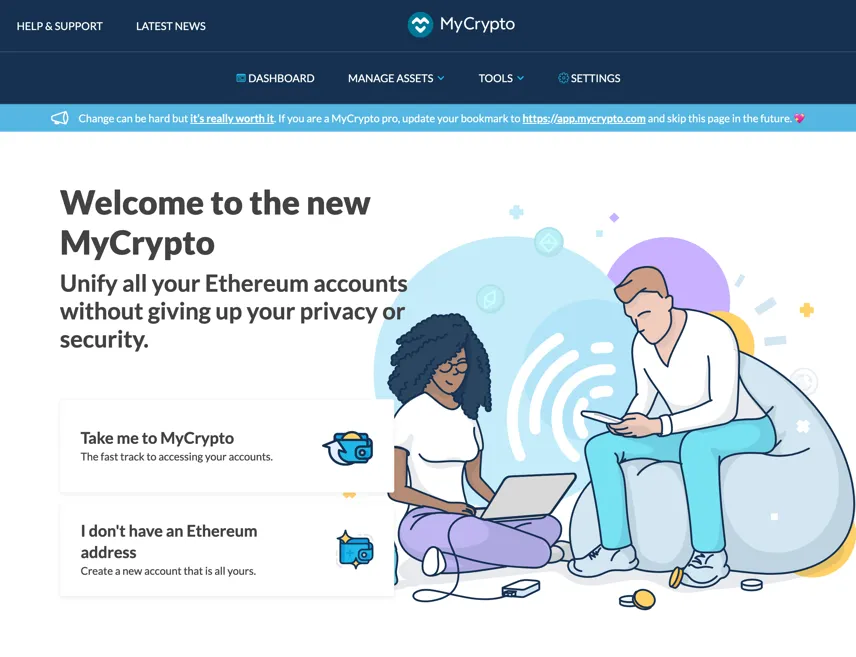Click the MyCrypto wordmark in header
This screenshot has width=856, height=657.
tap(477, 25)
